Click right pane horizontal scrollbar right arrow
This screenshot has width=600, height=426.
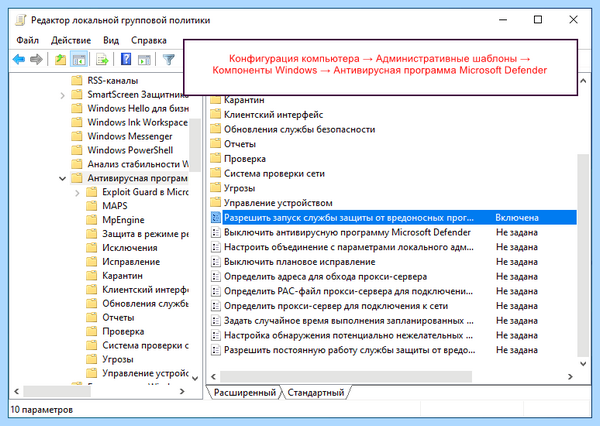pos(570,377)
